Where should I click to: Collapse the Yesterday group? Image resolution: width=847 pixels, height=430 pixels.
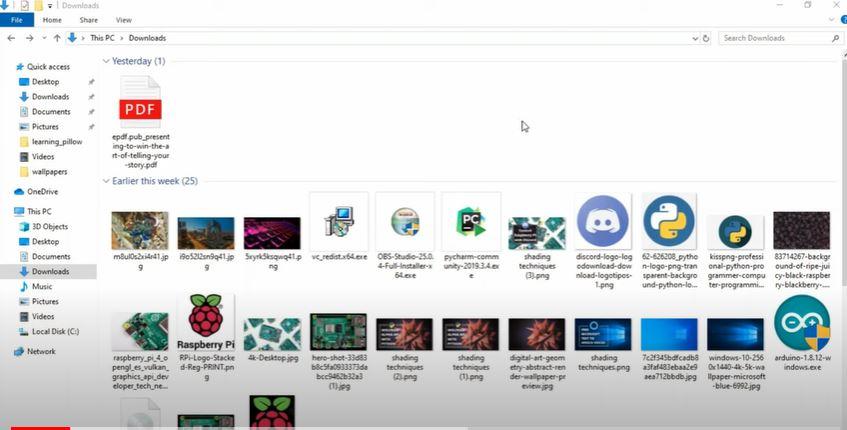(x=106, y=61)
